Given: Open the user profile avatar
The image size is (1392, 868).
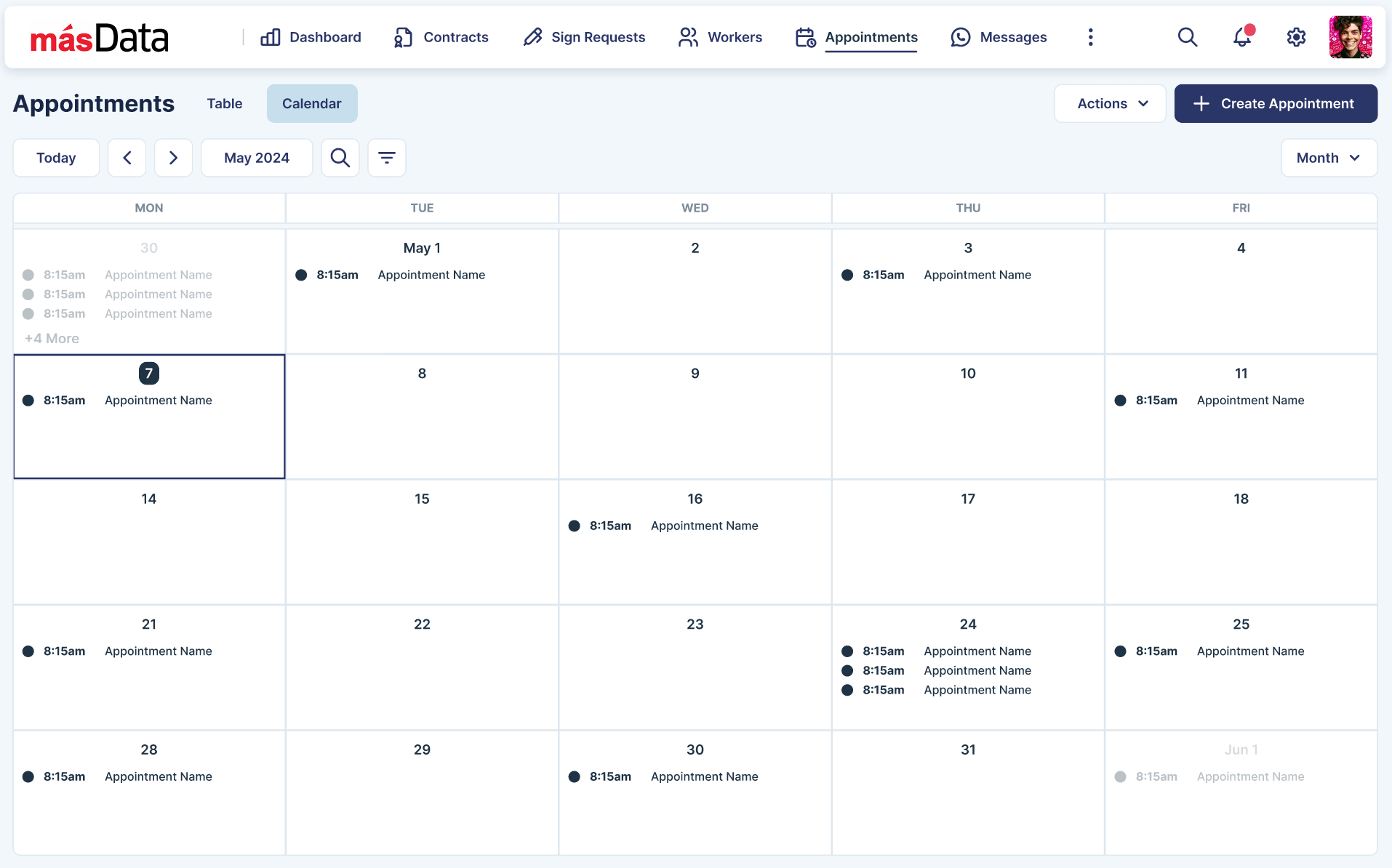Looking at the screenshot, I should click(x=1350, y=37).
